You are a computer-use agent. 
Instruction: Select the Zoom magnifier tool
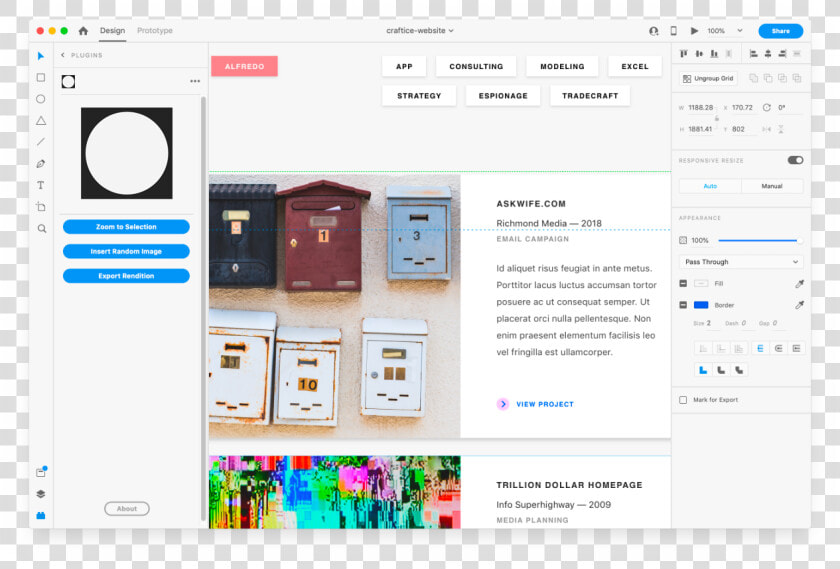[x=41, y=229]
